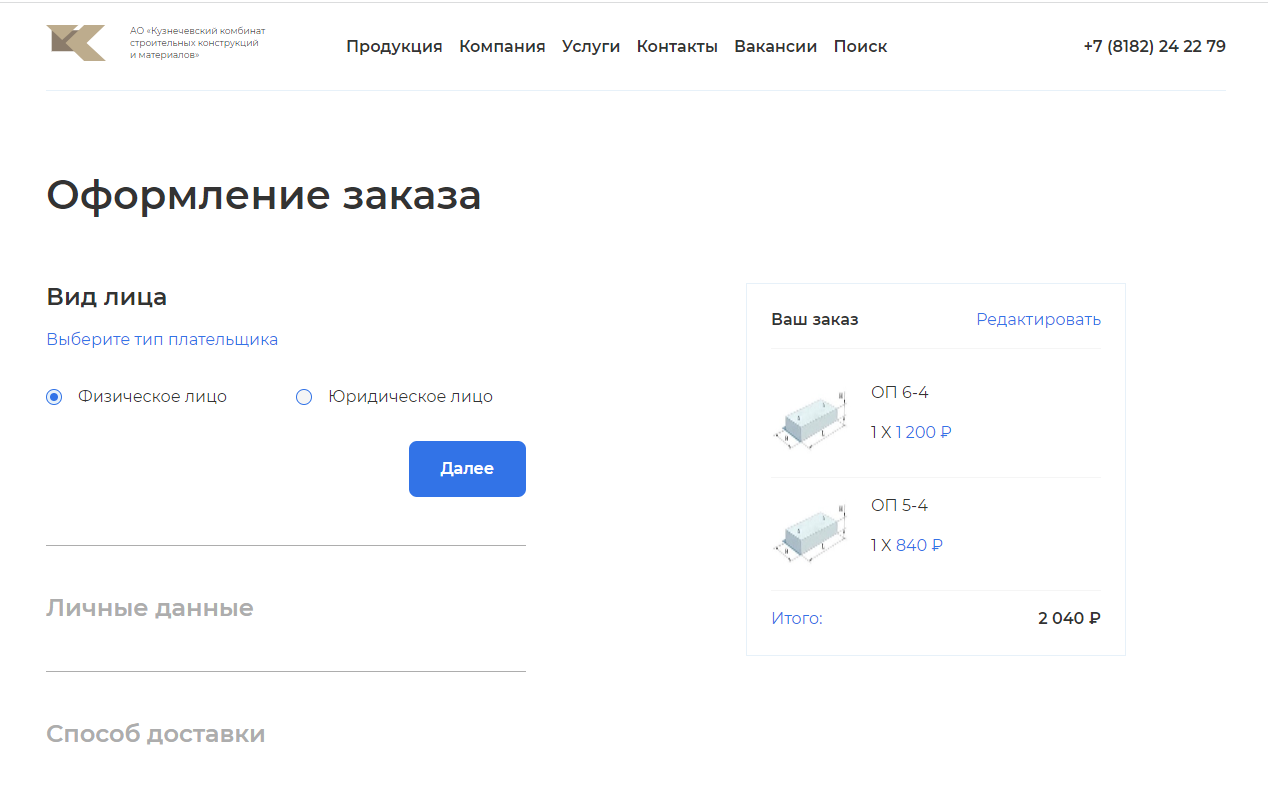Click the Вид лица section heading
1268x786 pixels.
[107, 297]
